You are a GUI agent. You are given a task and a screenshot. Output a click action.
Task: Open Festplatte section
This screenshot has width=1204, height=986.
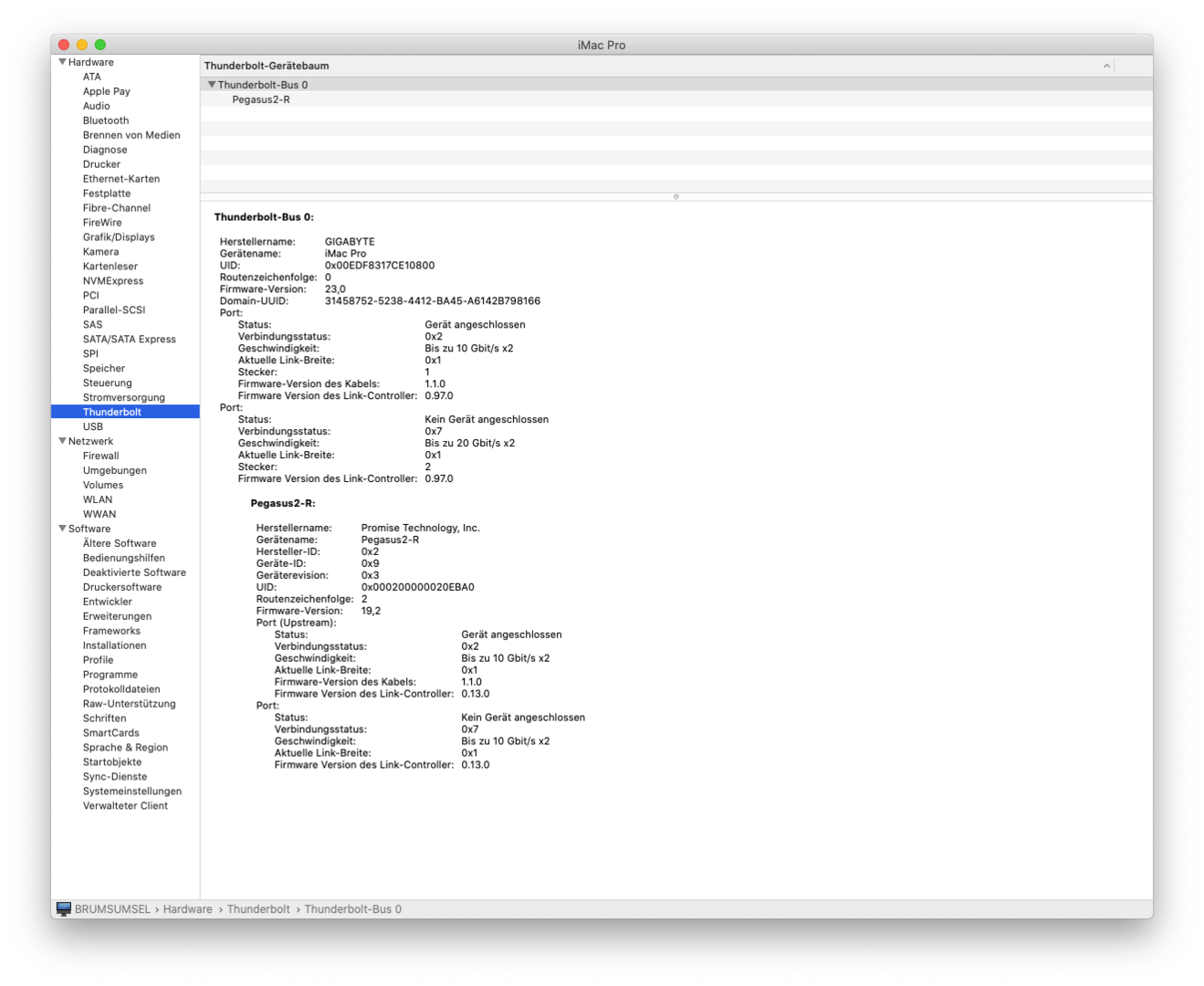(107, 194)
